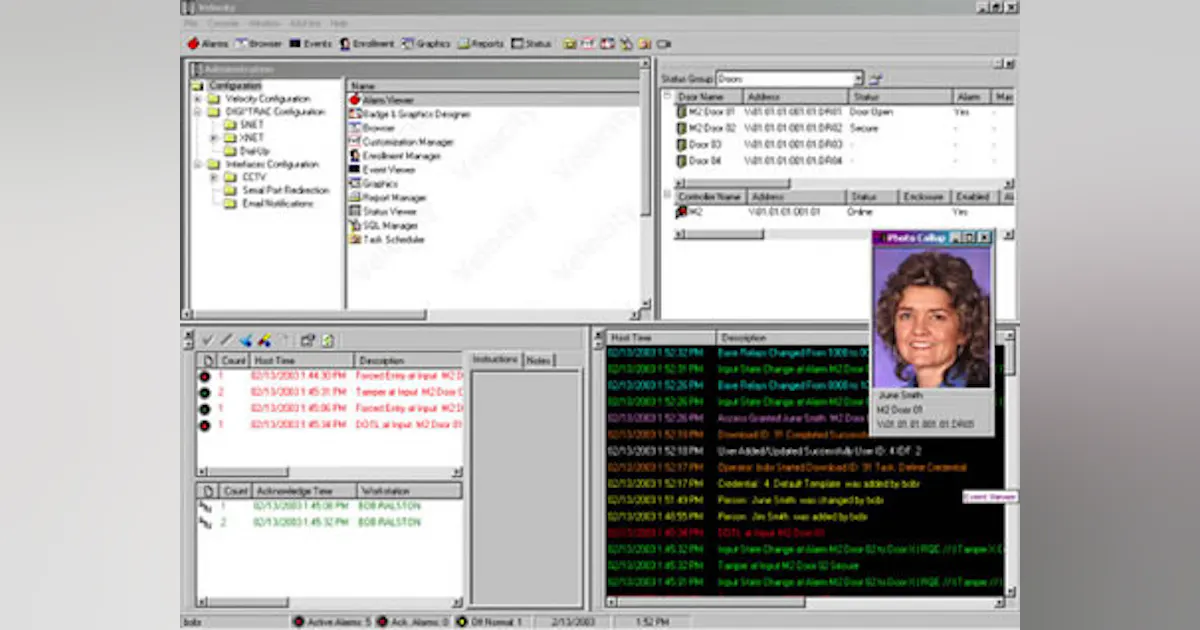Open Status from the main toolbar

point(531,44)
